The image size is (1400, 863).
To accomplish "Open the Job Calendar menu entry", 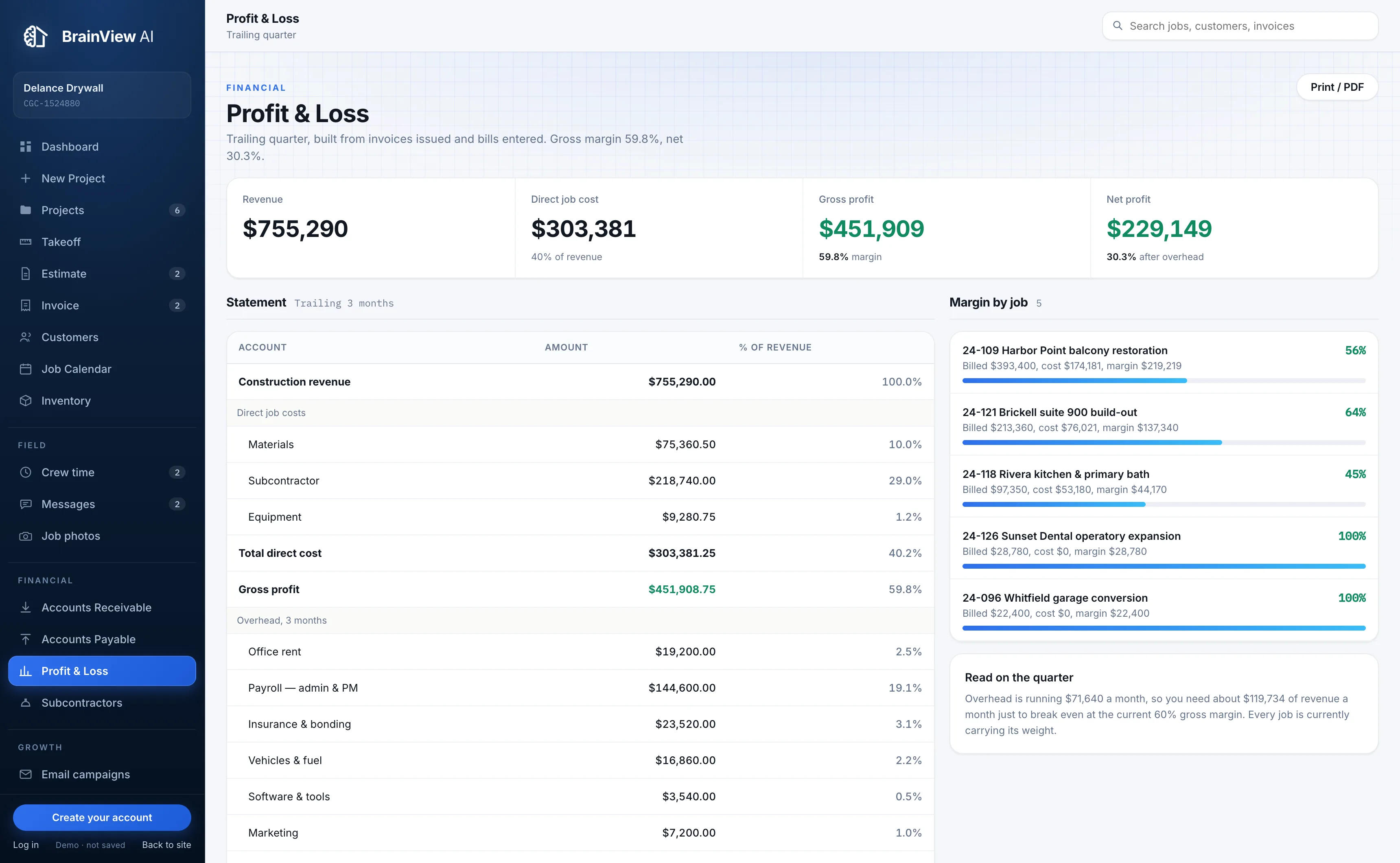I will coord(102,369).
